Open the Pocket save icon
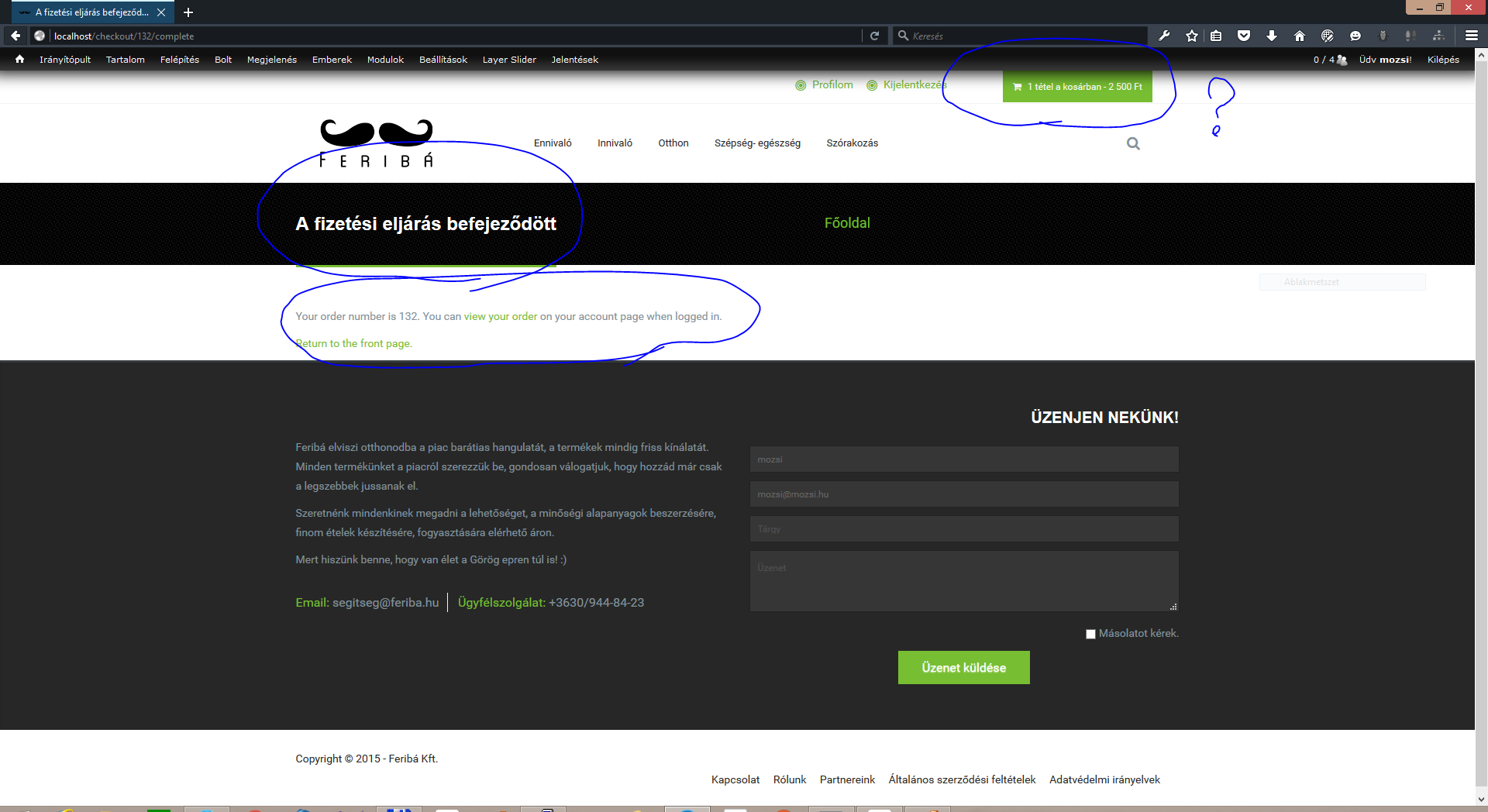 point(1244,36)
